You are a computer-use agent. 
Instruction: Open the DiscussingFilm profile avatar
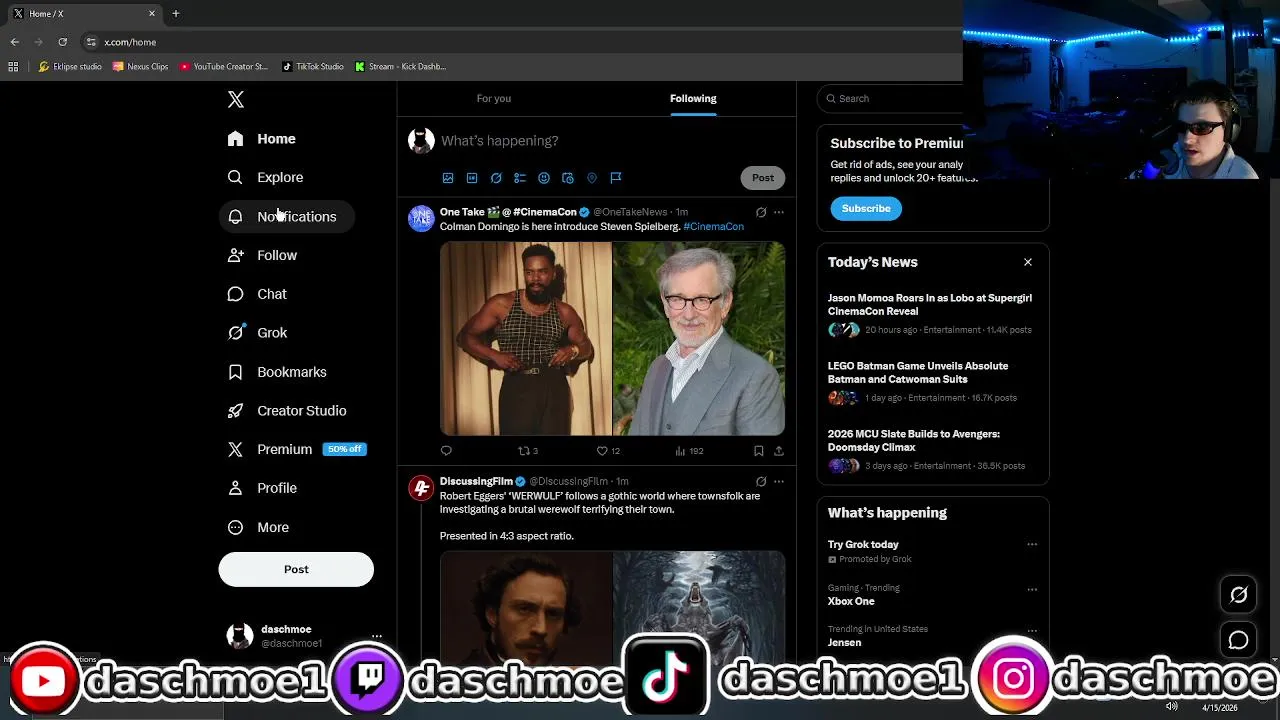(x=421, y=488)
